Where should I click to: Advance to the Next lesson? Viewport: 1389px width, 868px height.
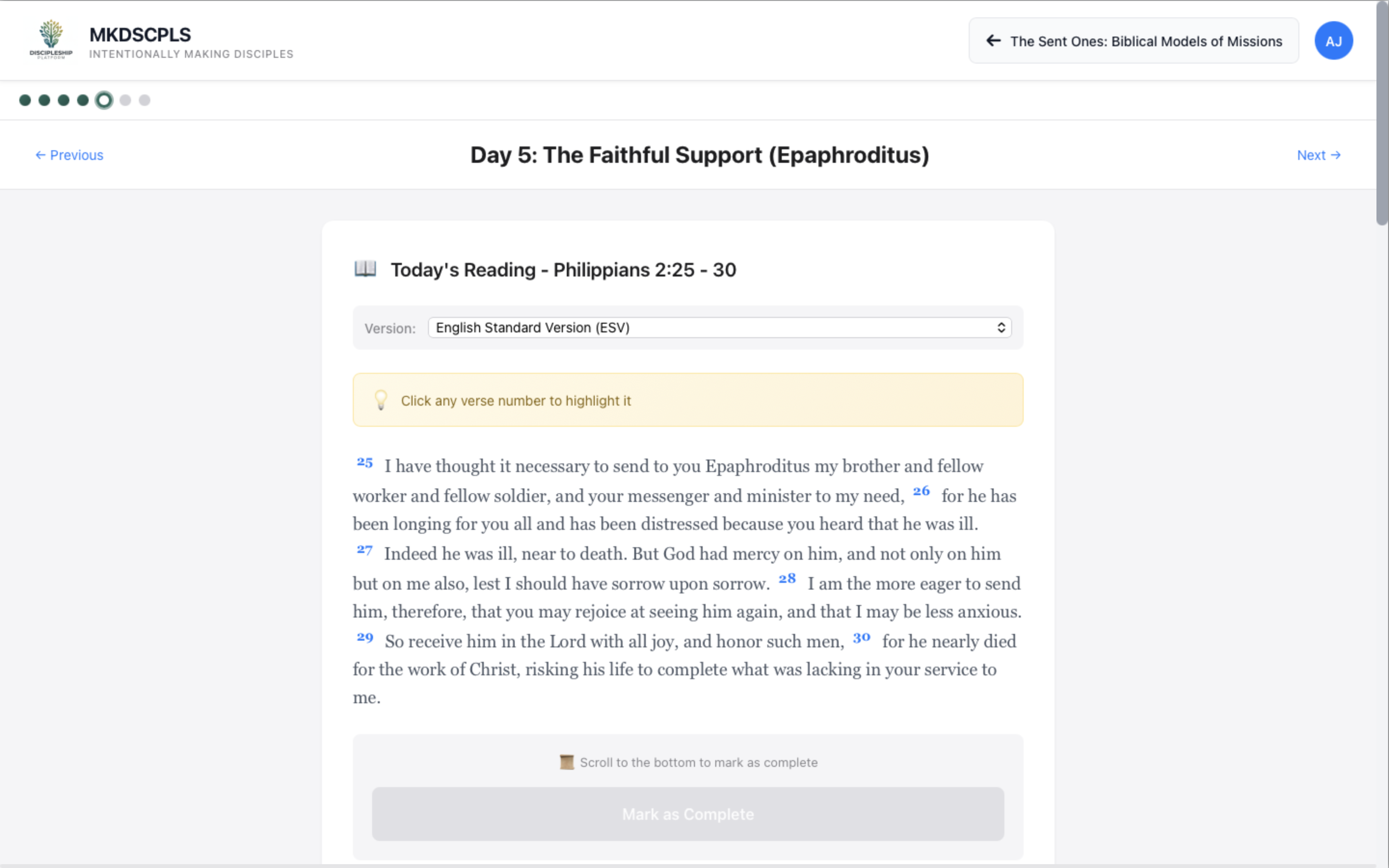pos(1318,155)
